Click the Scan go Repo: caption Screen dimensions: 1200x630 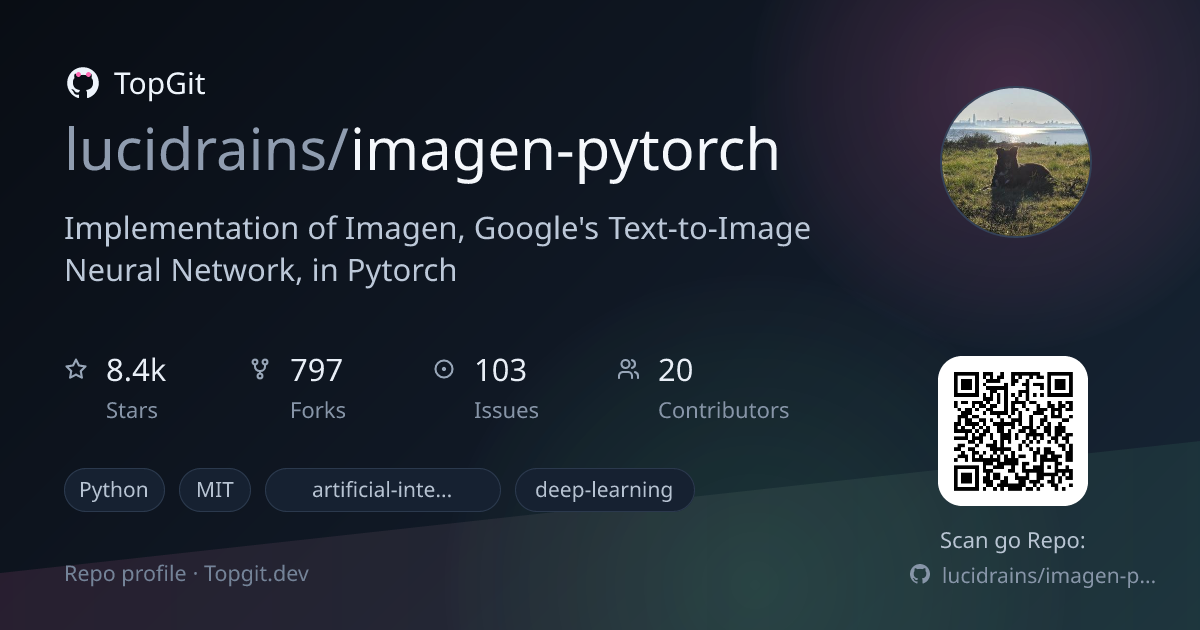(1013, 541)
